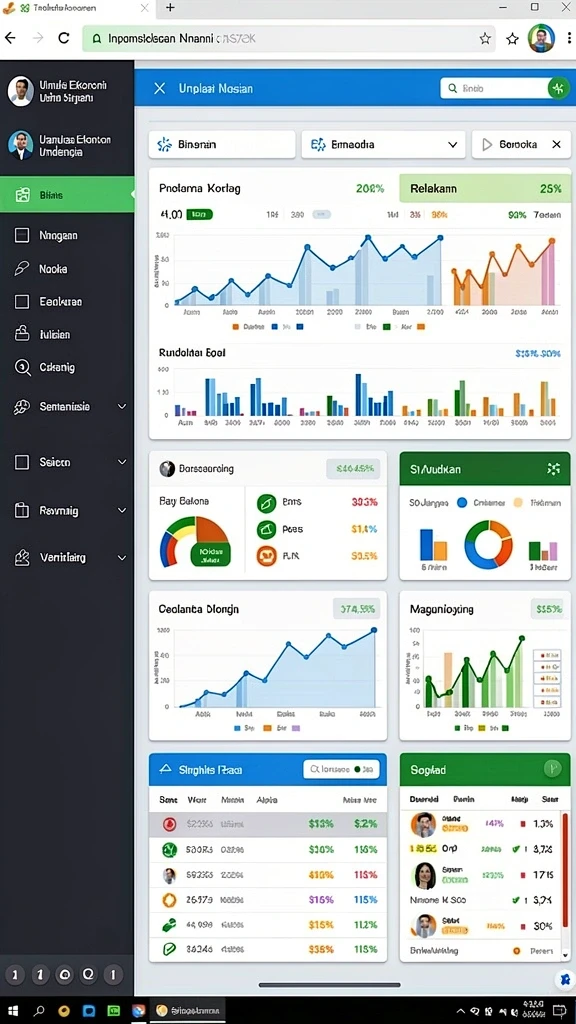Click the green round icon beside the search box
Screen dimensions: 576x1024
[x=558, y=88]
